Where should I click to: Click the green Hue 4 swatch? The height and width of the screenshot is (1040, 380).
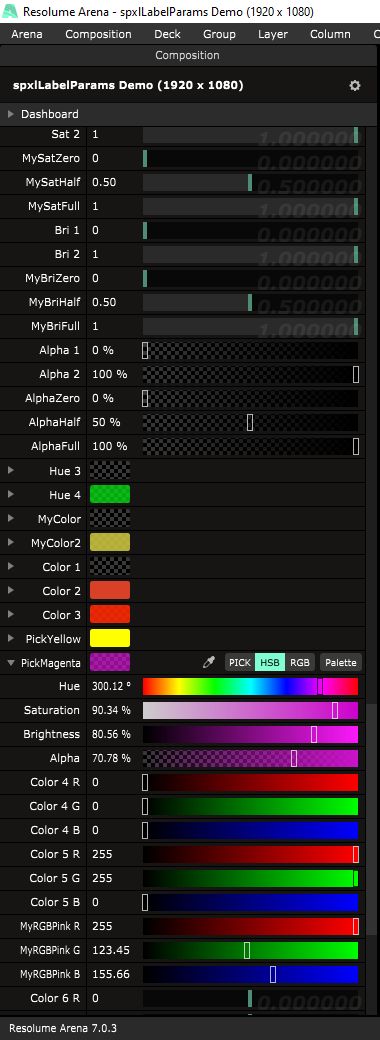(x=109, y=494)
